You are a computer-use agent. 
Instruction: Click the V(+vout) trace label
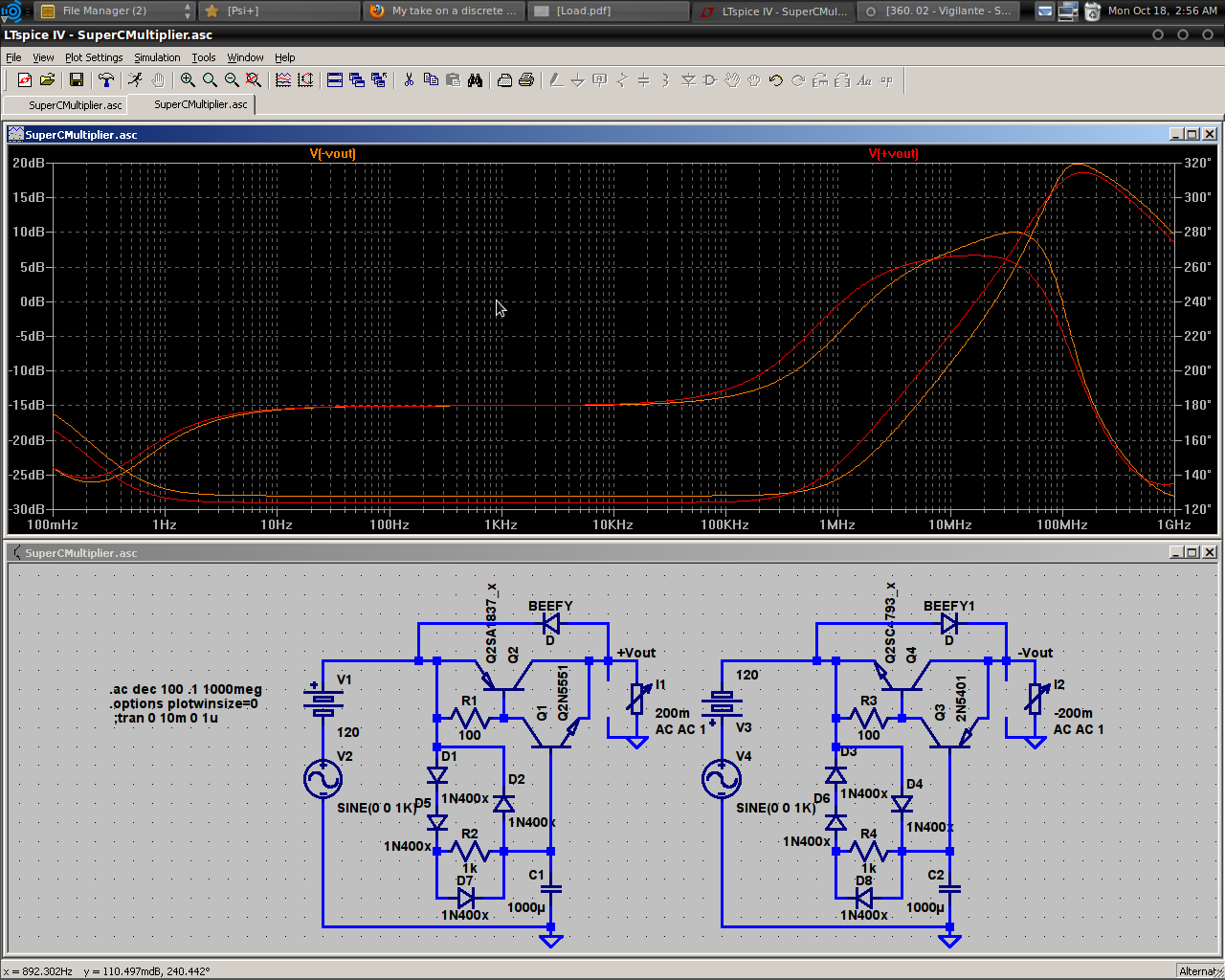[894, 154]
